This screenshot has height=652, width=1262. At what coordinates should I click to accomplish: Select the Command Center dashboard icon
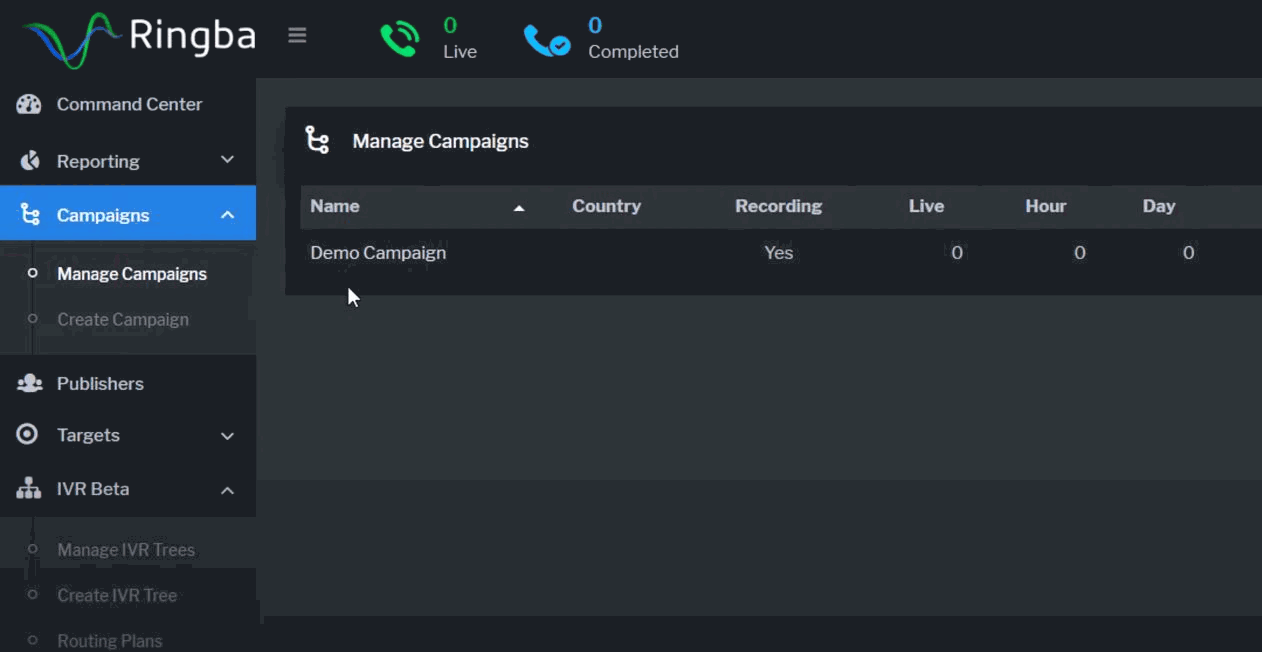[28, 103]
